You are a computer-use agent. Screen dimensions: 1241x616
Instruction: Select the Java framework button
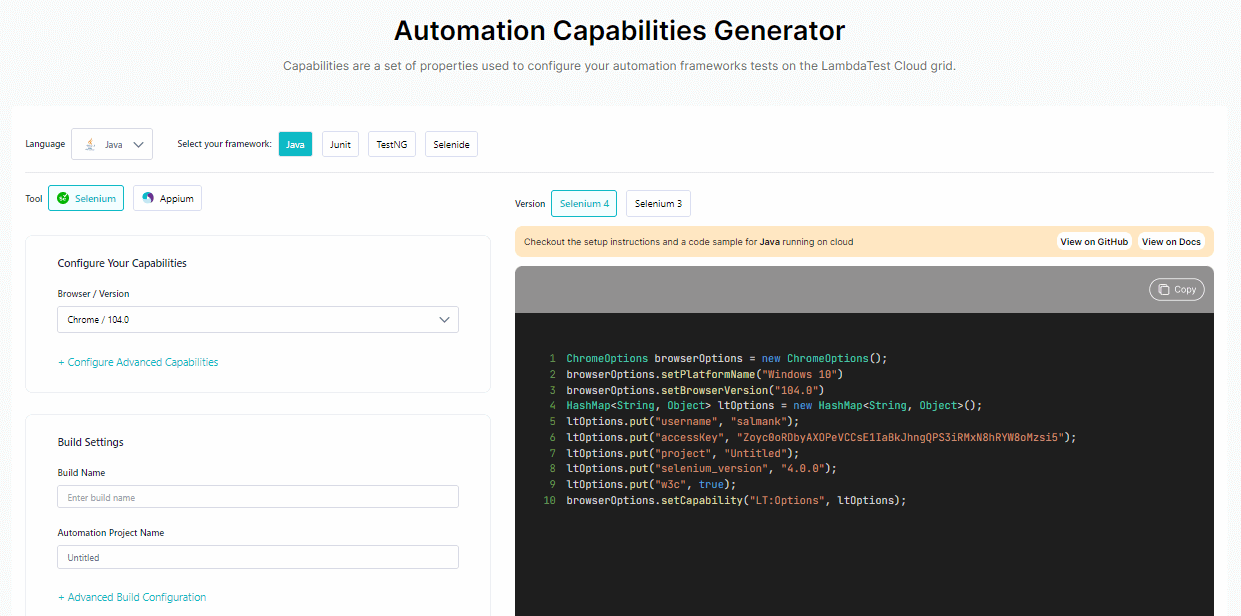(295, 143)
